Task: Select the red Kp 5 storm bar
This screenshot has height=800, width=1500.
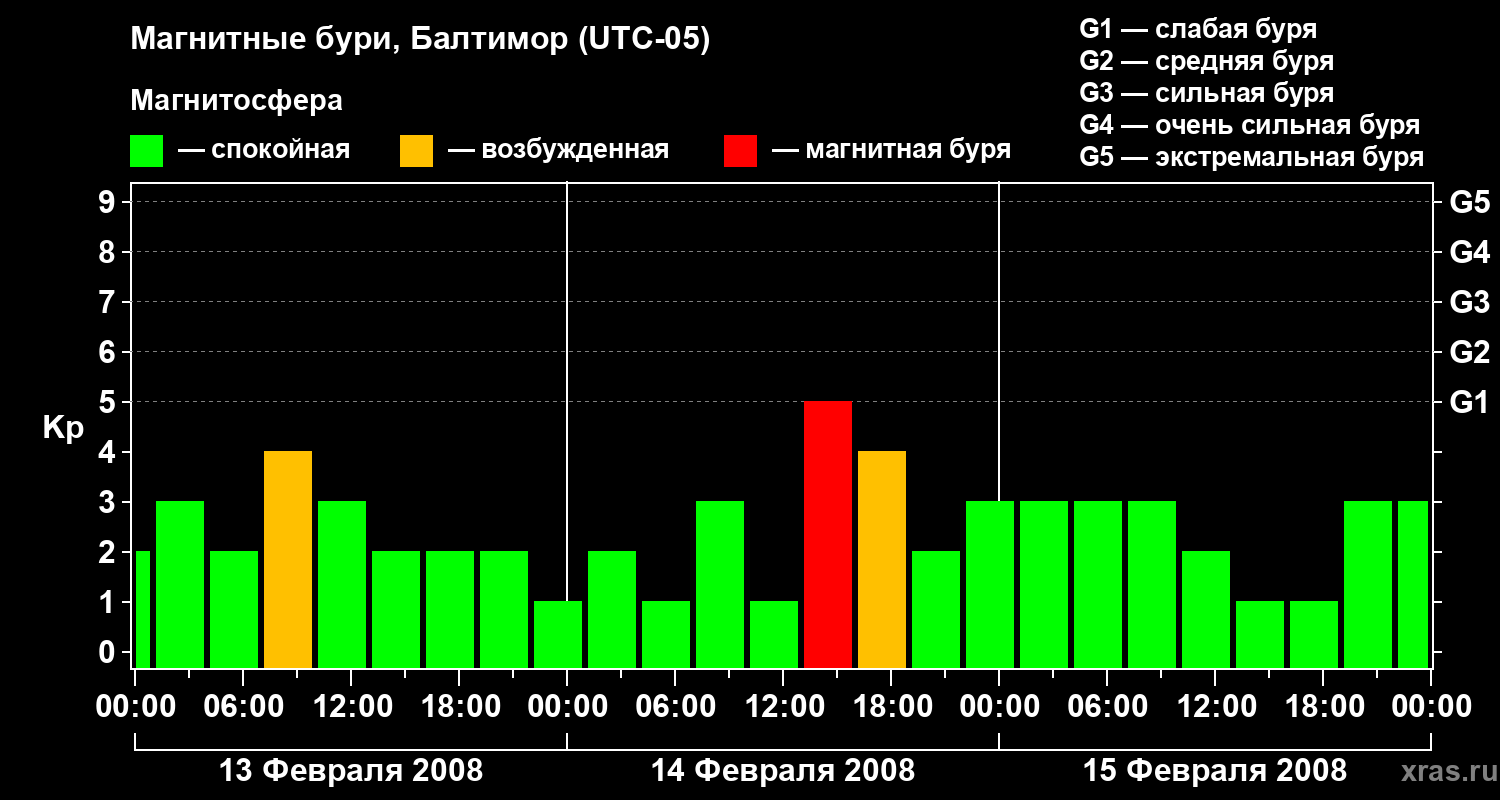Action: pyautogui.click(x=828, y=534)
